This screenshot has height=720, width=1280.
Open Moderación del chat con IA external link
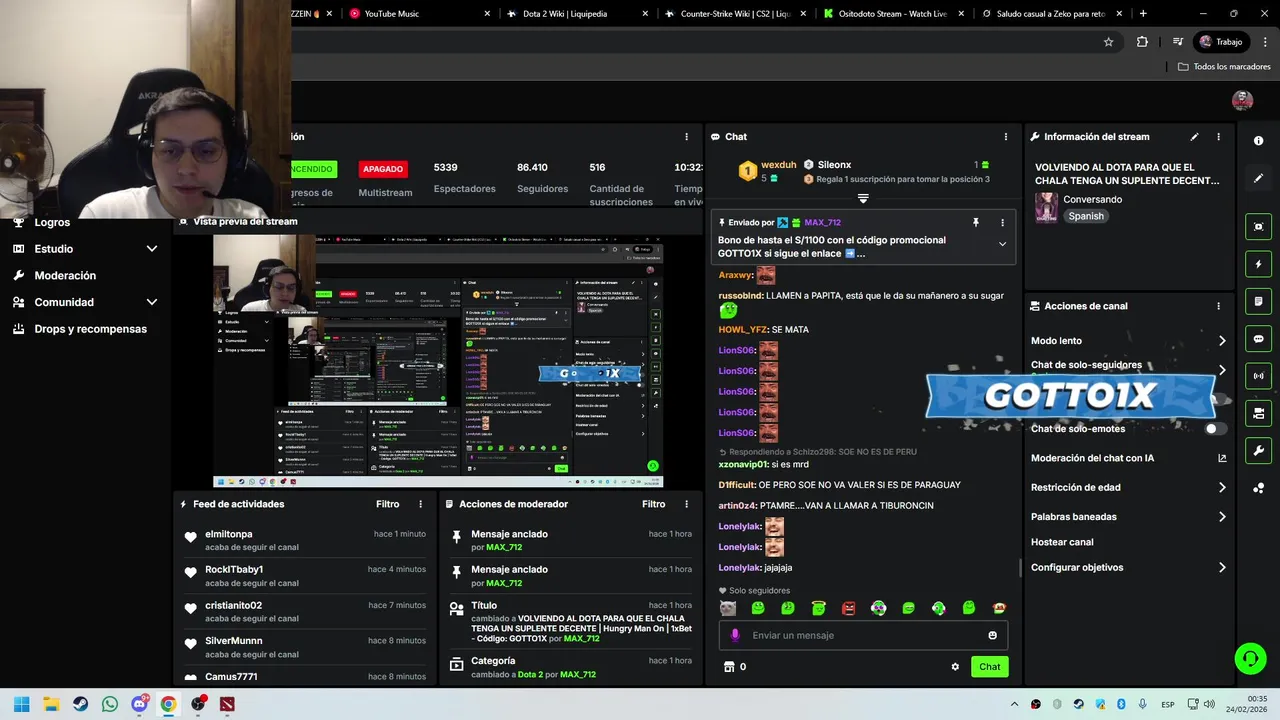point(1222,458)
